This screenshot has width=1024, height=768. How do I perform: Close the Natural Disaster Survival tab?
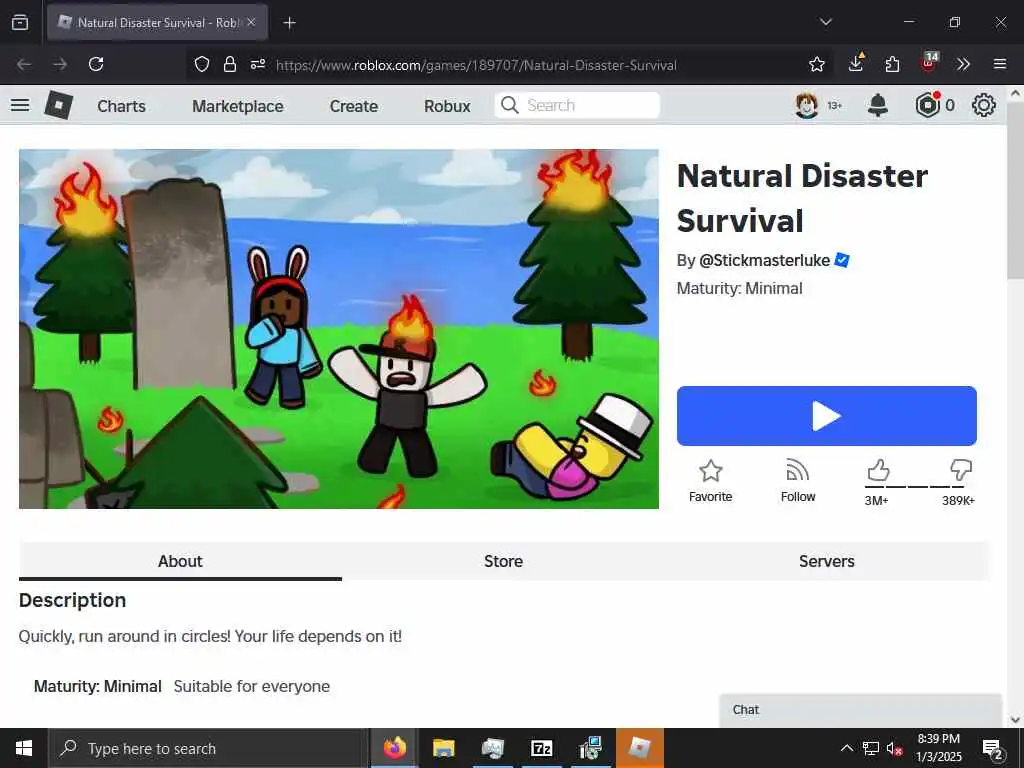(251, 22)
